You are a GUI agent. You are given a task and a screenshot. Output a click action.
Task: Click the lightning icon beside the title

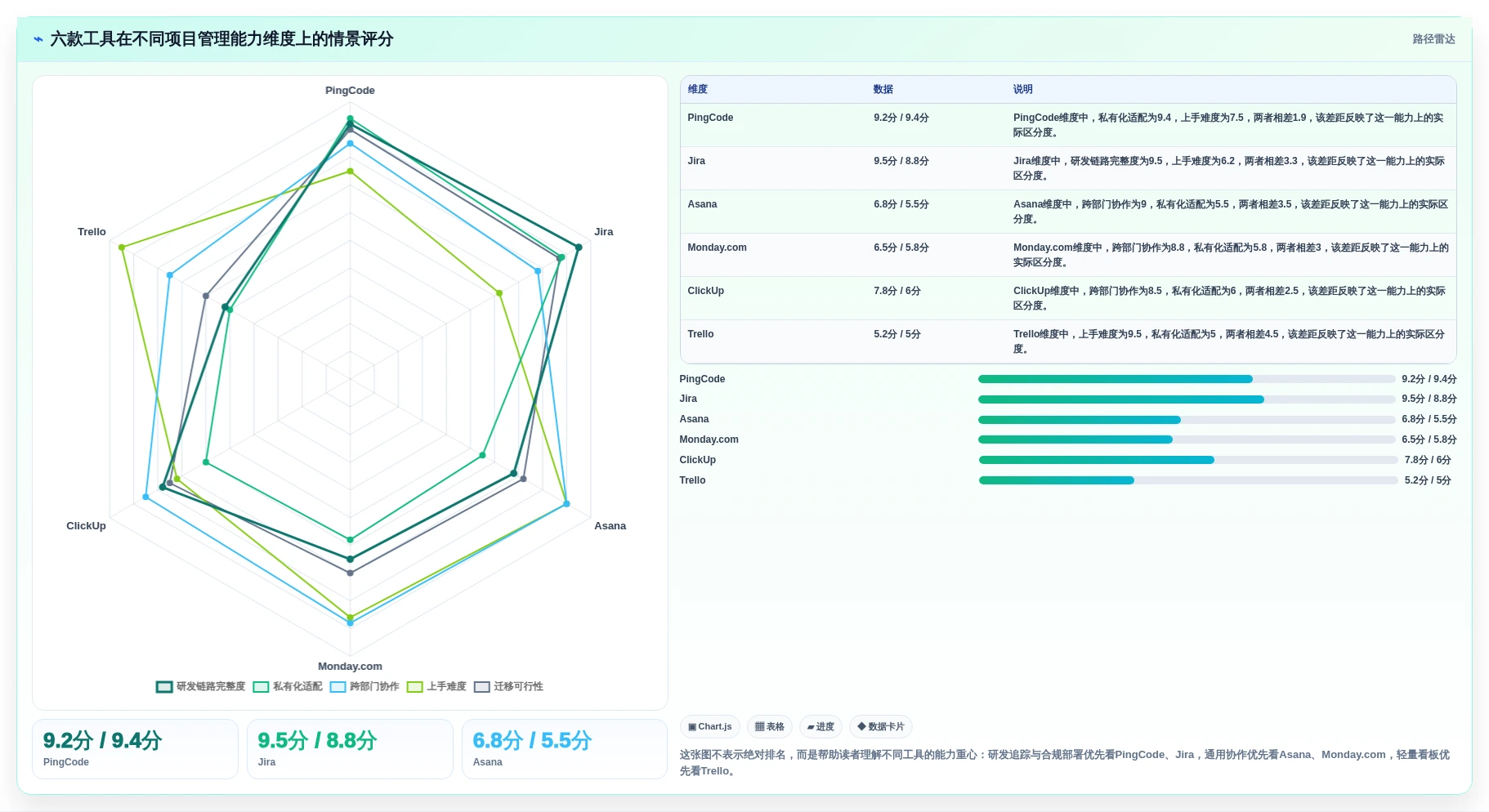tap(38, 39)
